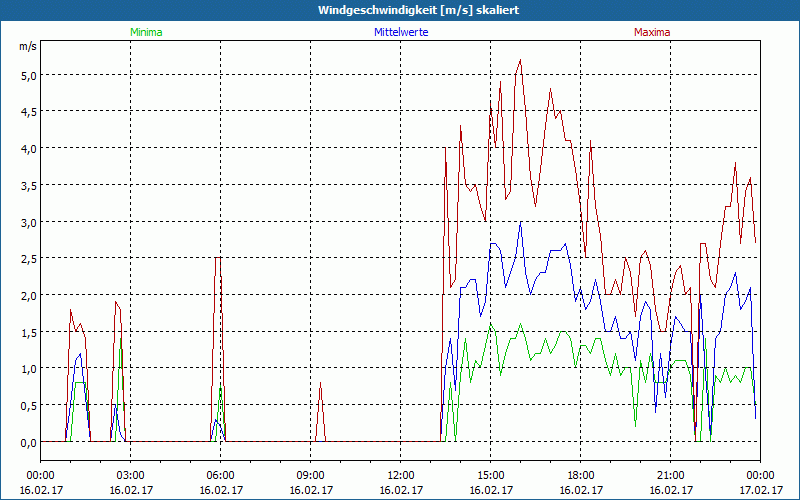Click the 3,5 y-axis value
Screen dimensions: 800x500
tap(28, 186)
